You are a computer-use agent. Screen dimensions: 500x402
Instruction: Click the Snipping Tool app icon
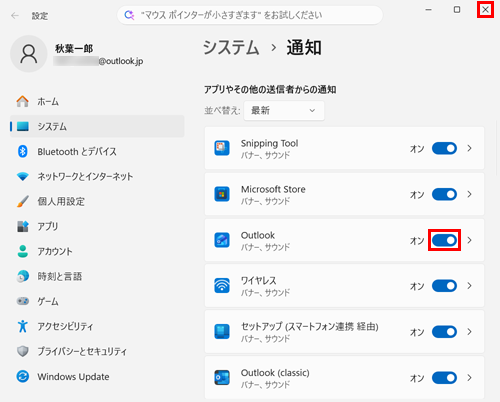pyautogui.click(x=222, y=148)
